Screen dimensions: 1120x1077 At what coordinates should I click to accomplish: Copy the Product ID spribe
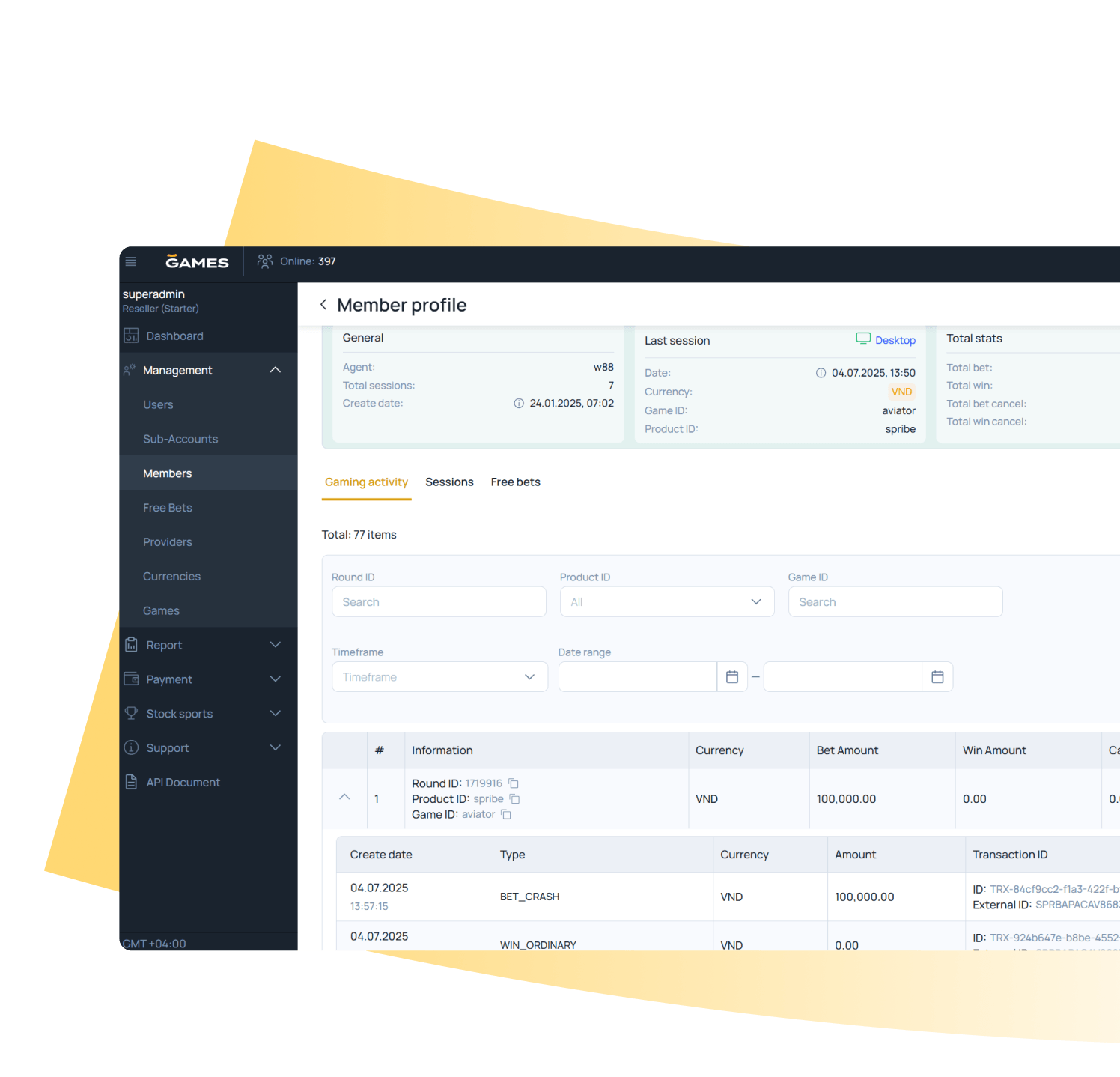point(514,799)
